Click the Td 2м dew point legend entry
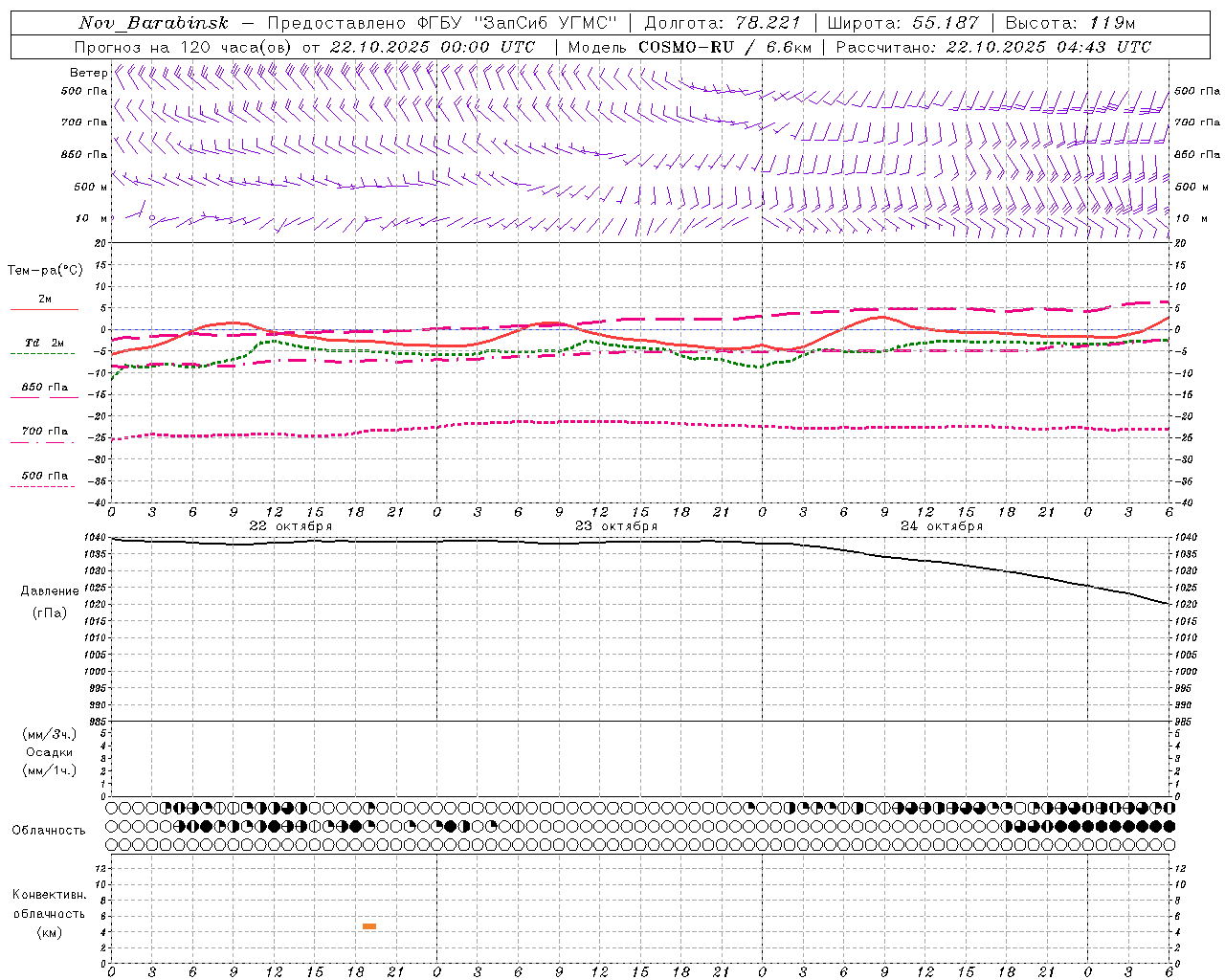Screen dimensions: 1225x980 click(x=44, y=343)
